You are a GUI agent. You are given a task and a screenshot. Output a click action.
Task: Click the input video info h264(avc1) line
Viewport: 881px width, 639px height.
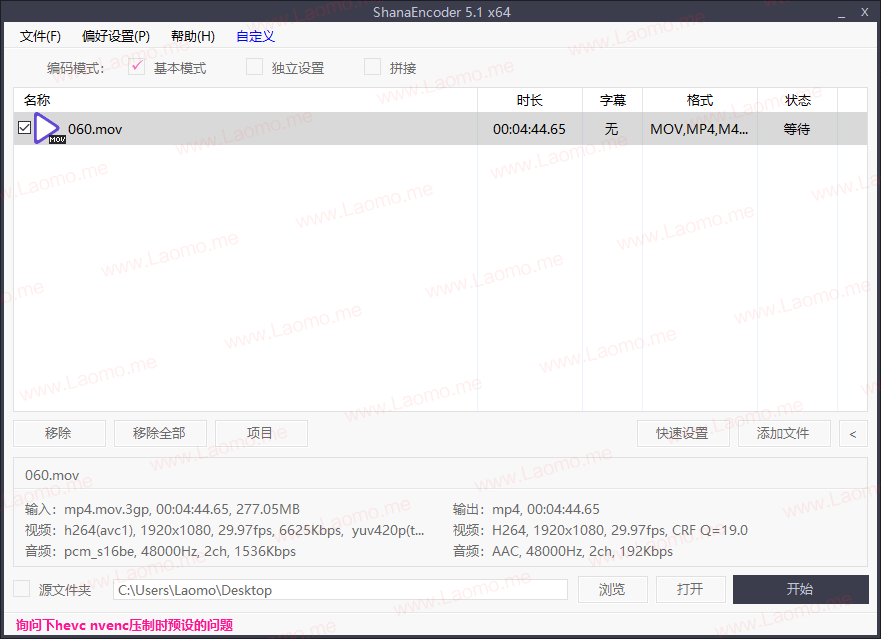224,530
